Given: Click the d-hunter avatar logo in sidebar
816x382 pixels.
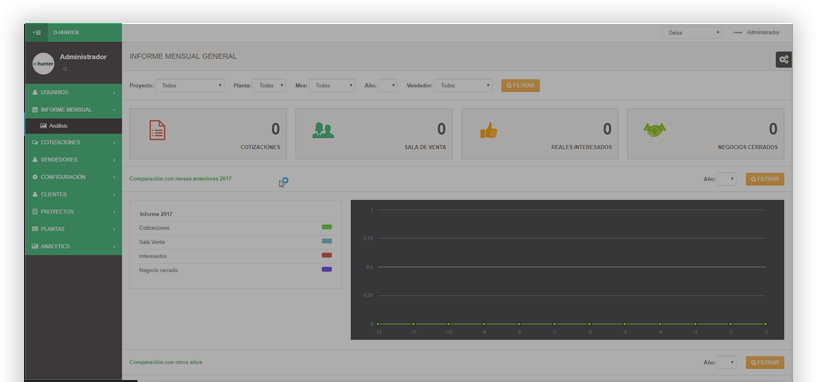Looking at the screenshot, I should (x=43, y=63).
